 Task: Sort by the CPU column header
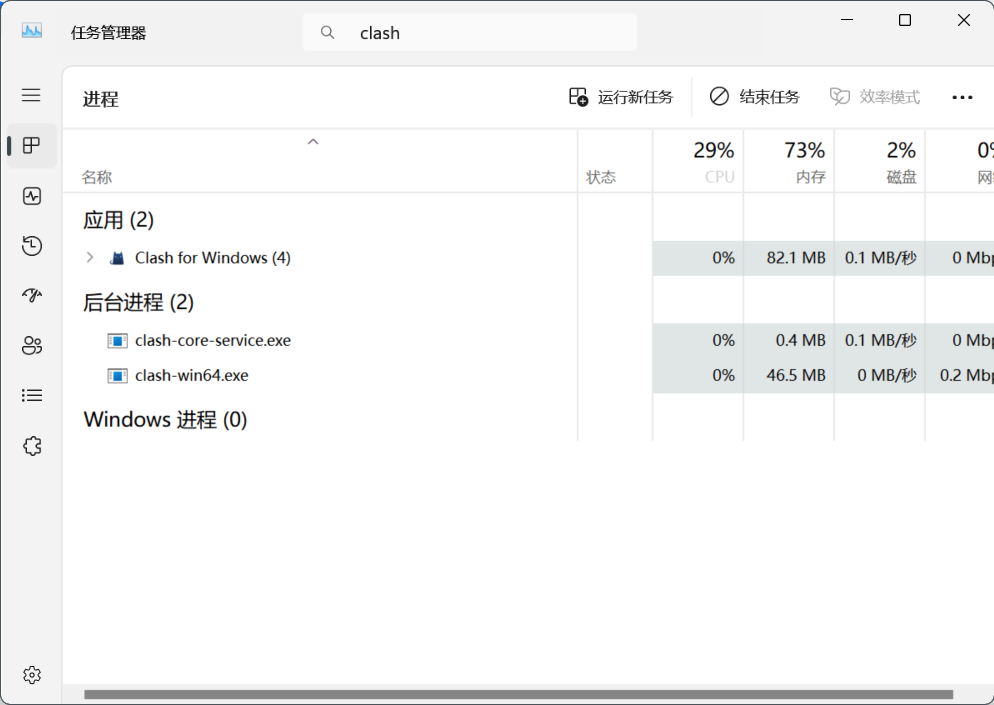699,162
